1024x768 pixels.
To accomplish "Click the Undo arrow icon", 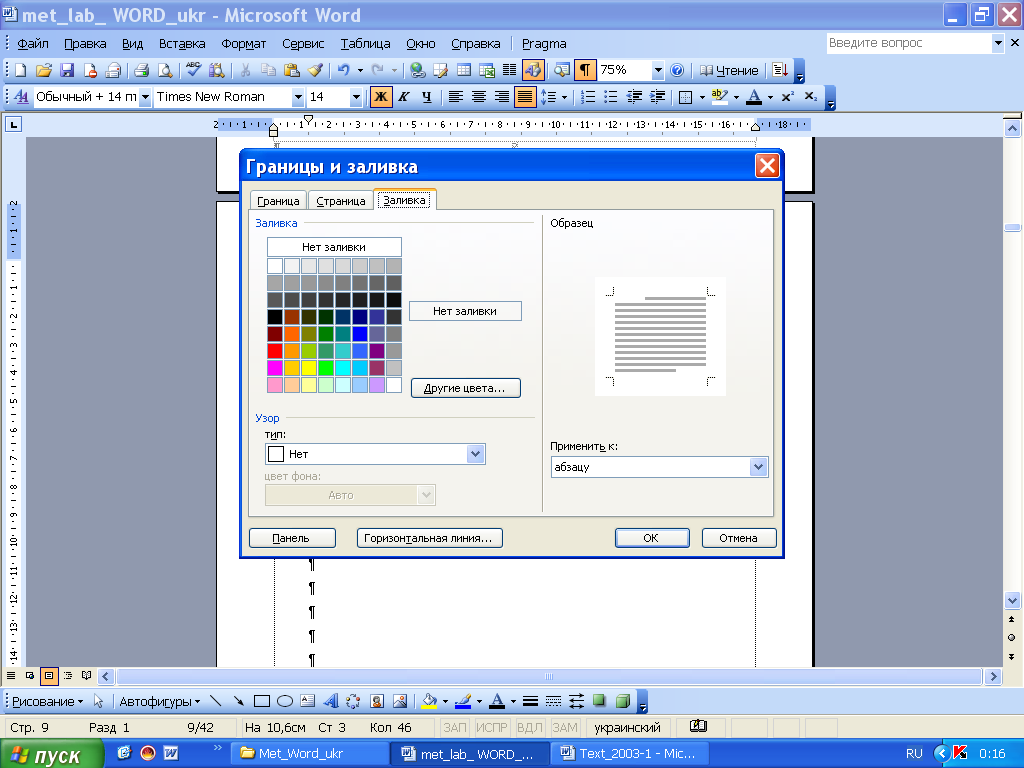I will [344, 70].
